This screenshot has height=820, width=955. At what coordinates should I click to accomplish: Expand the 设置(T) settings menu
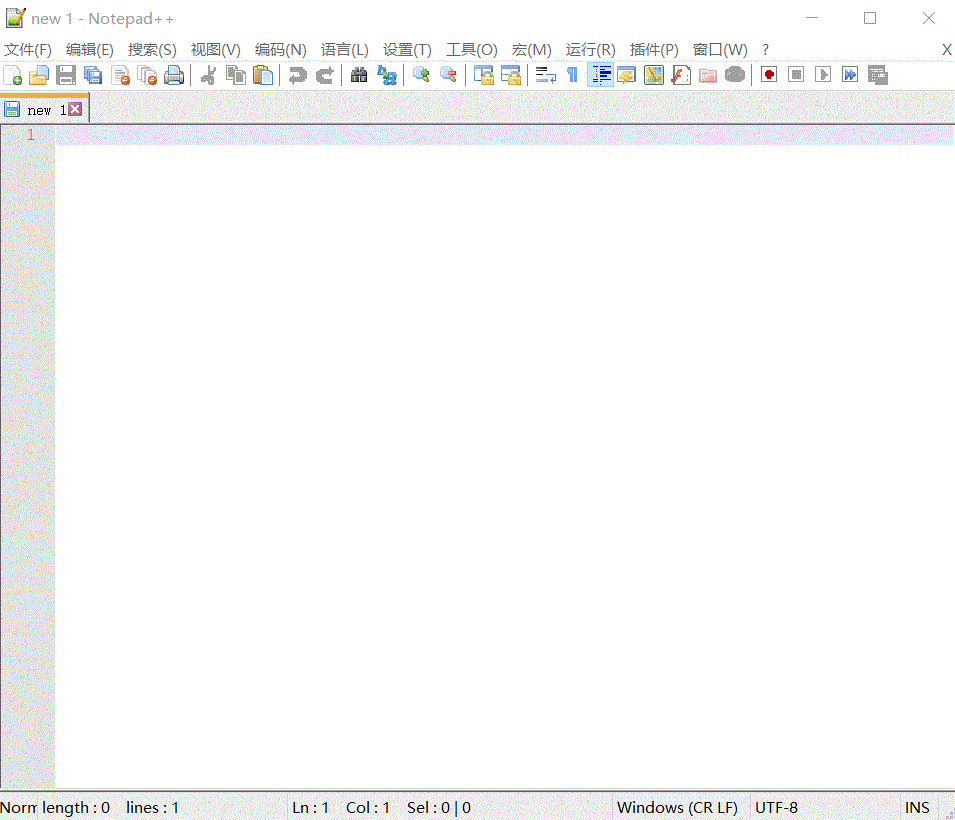click(x=407, y=50)
